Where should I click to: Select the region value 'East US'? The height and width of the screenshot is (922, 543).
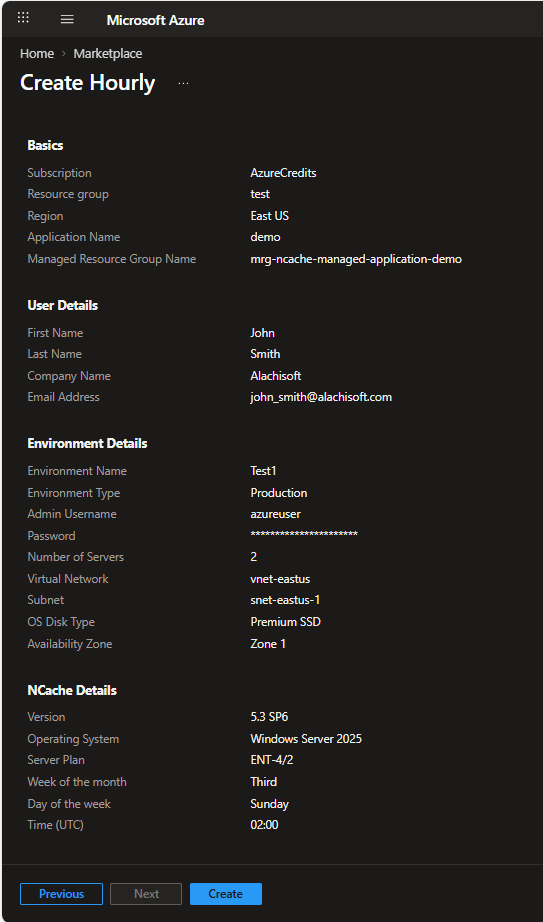(x=269, y=216)
